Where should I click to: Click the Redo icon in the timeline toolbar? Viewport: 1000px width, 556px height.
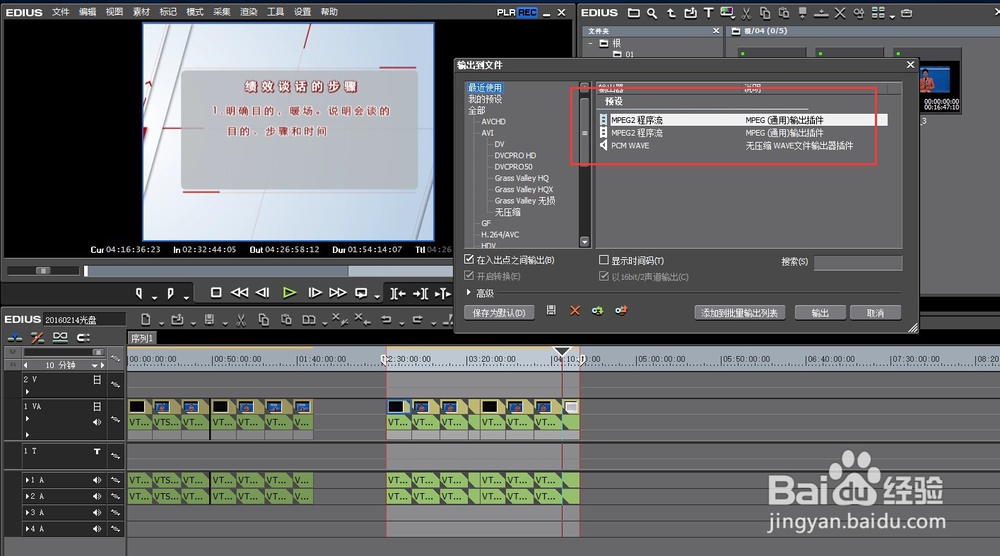click(418, 319)
